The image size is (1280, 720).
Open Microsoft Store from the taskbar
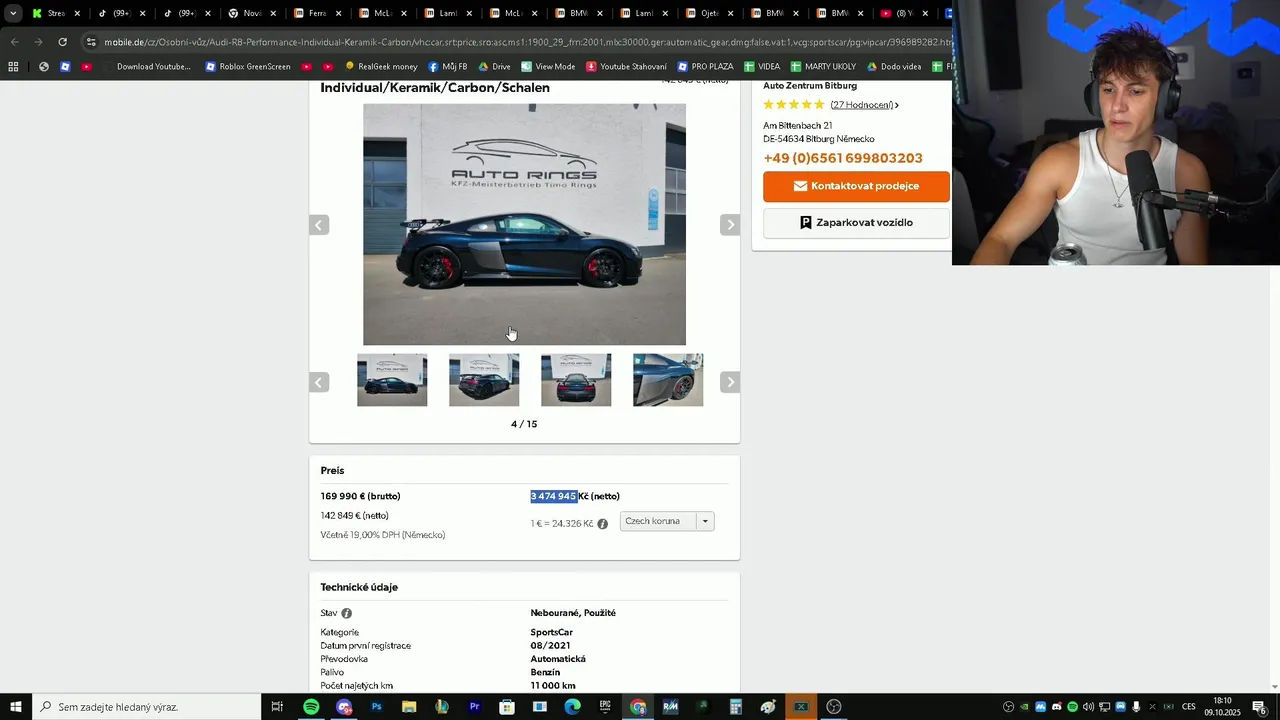pyautogui.click(x=507, y=707)
